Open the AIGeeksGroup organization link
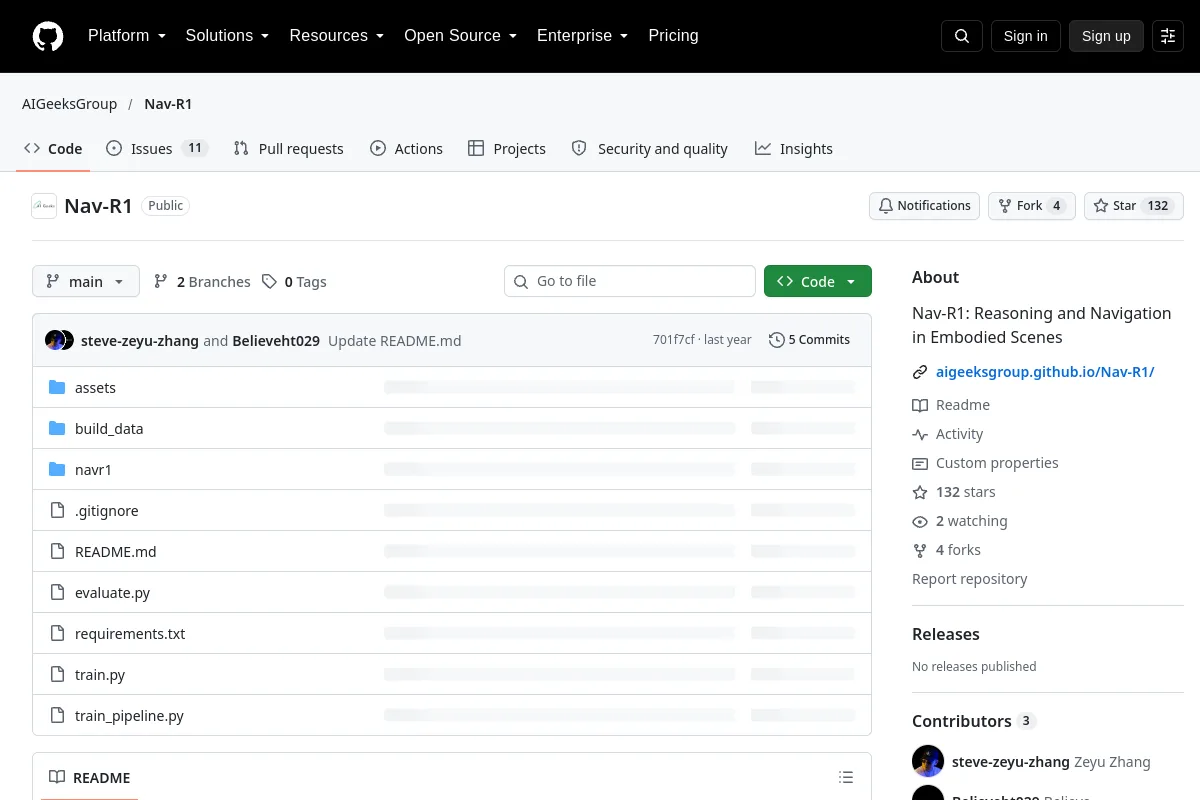This screenshot has width=1200, height=800. (x=69, y=104)
